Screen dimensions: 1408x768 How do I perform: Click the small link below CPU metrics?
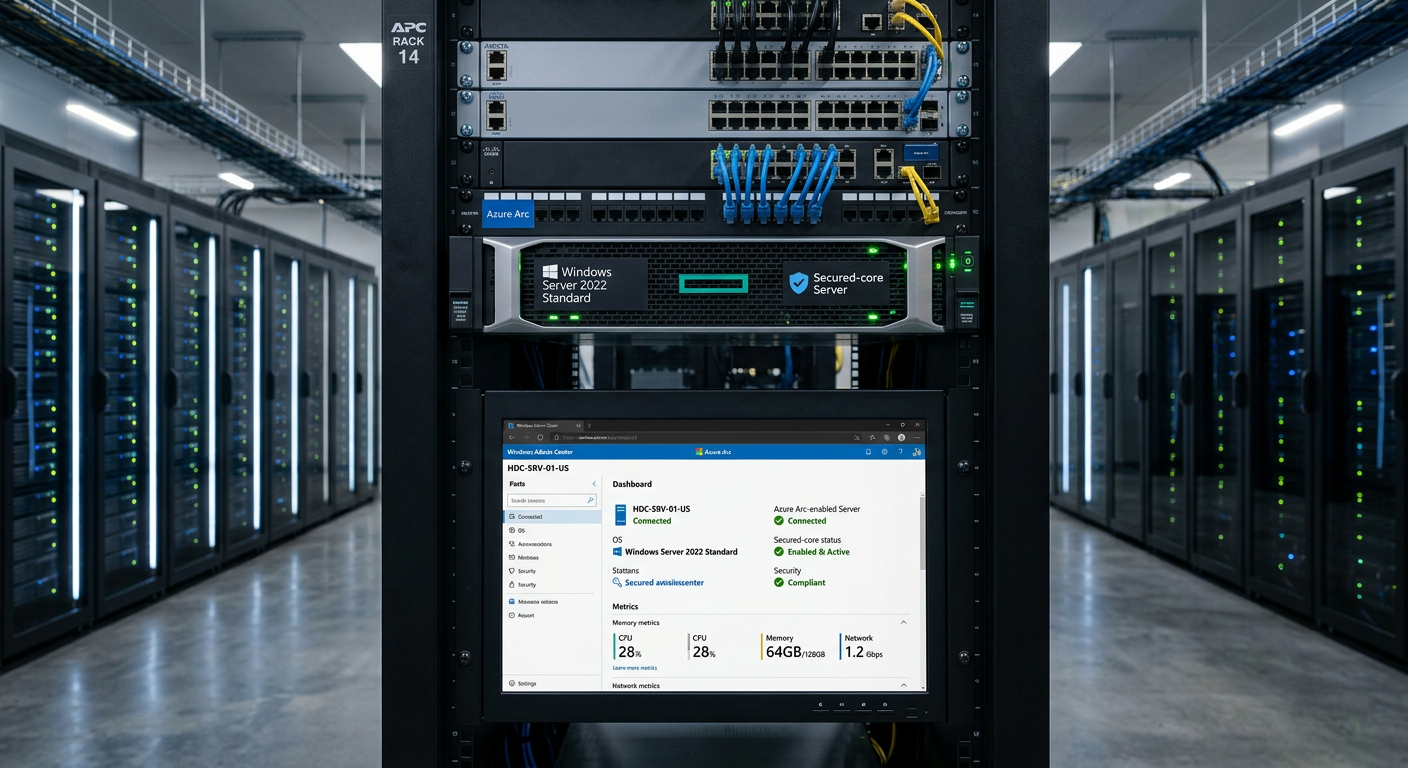click(x=635, y=668)
